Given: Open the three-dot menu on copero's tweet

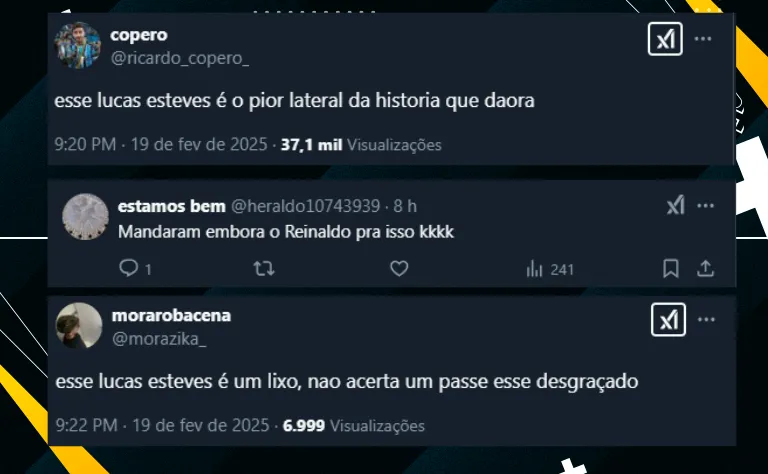Looking at the screenshot, I should tap(703, 39).
